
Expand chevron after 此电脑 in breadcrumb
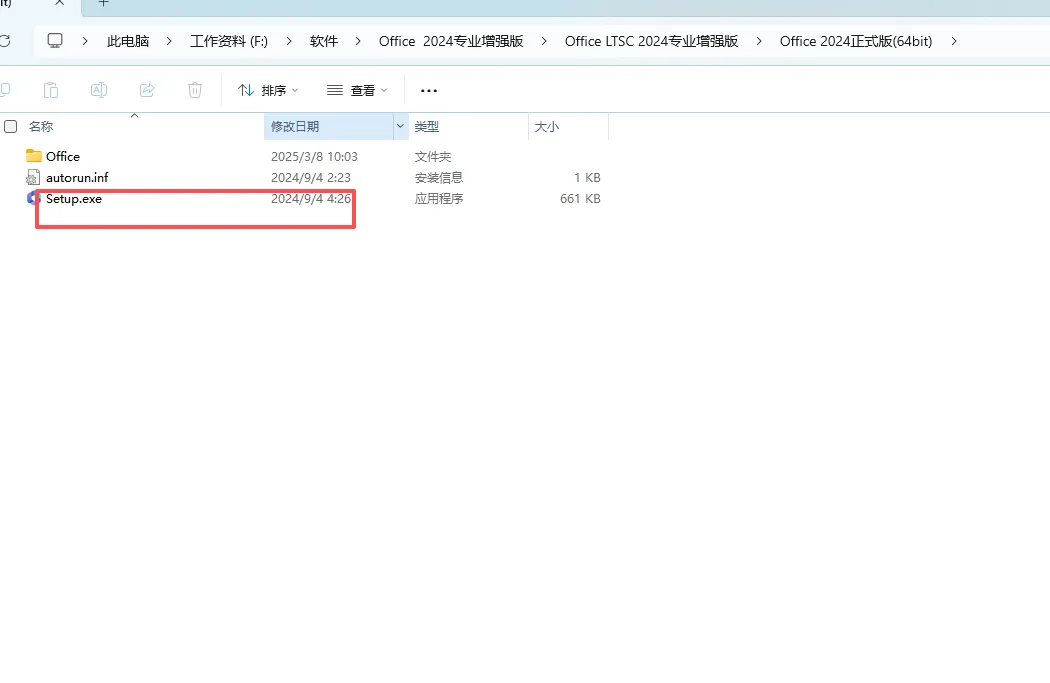[x=169, y=42]
